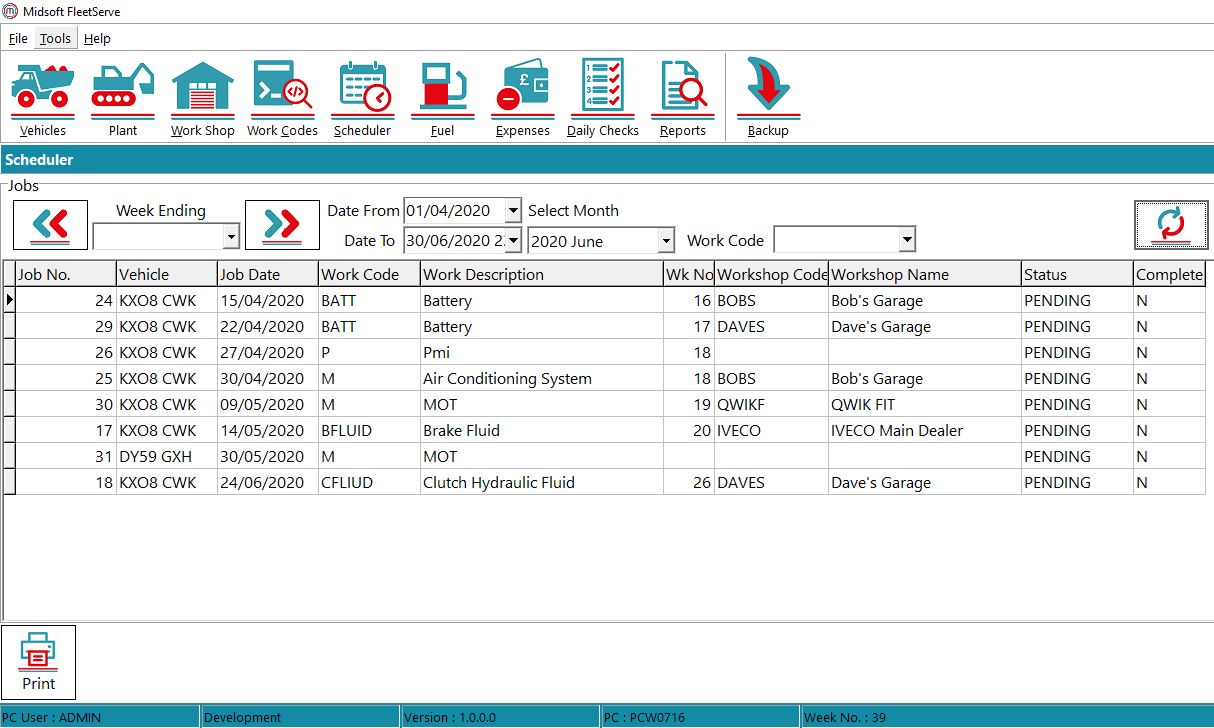Run a Backup
This screenshot has height=728, width=1214.
tap(767, 95)
